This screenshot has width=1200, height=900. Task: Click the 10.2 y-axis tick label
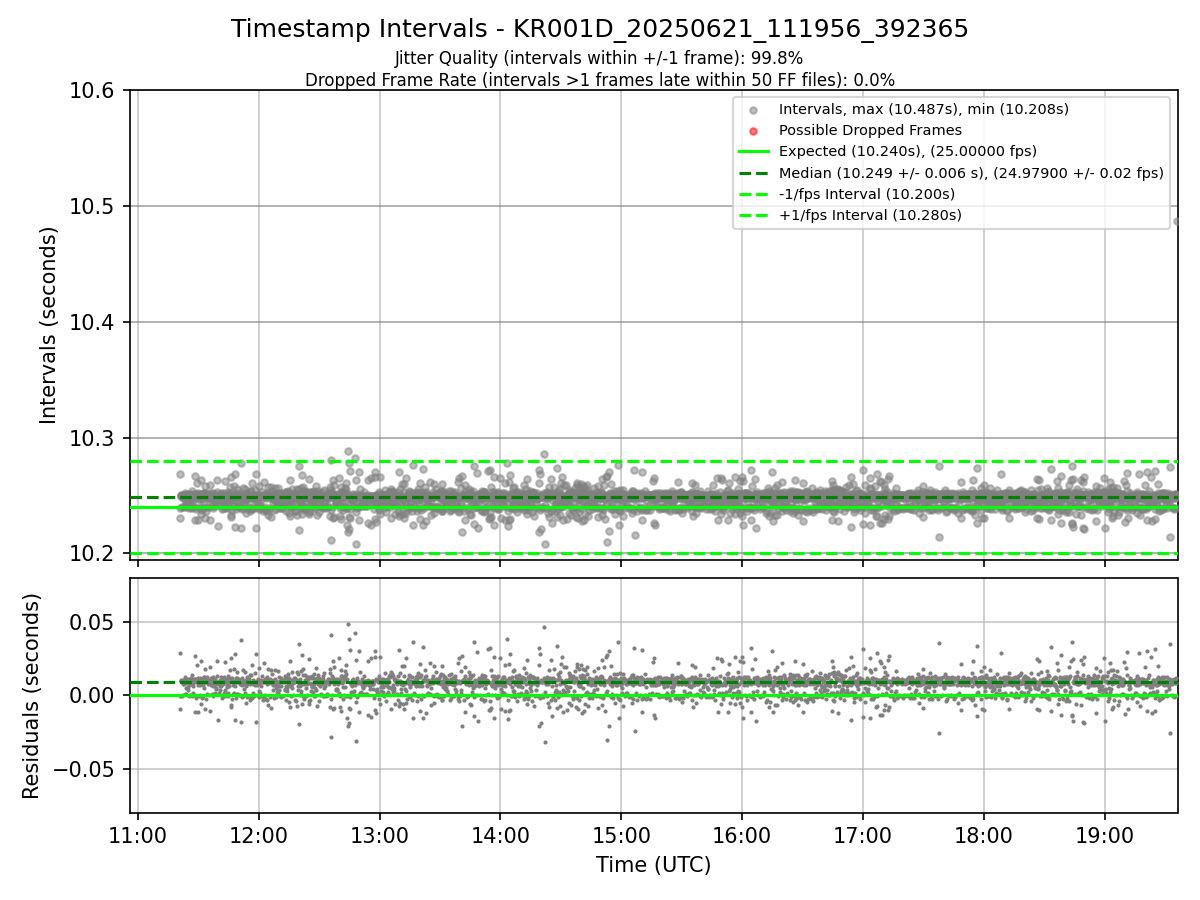(94, 554)
